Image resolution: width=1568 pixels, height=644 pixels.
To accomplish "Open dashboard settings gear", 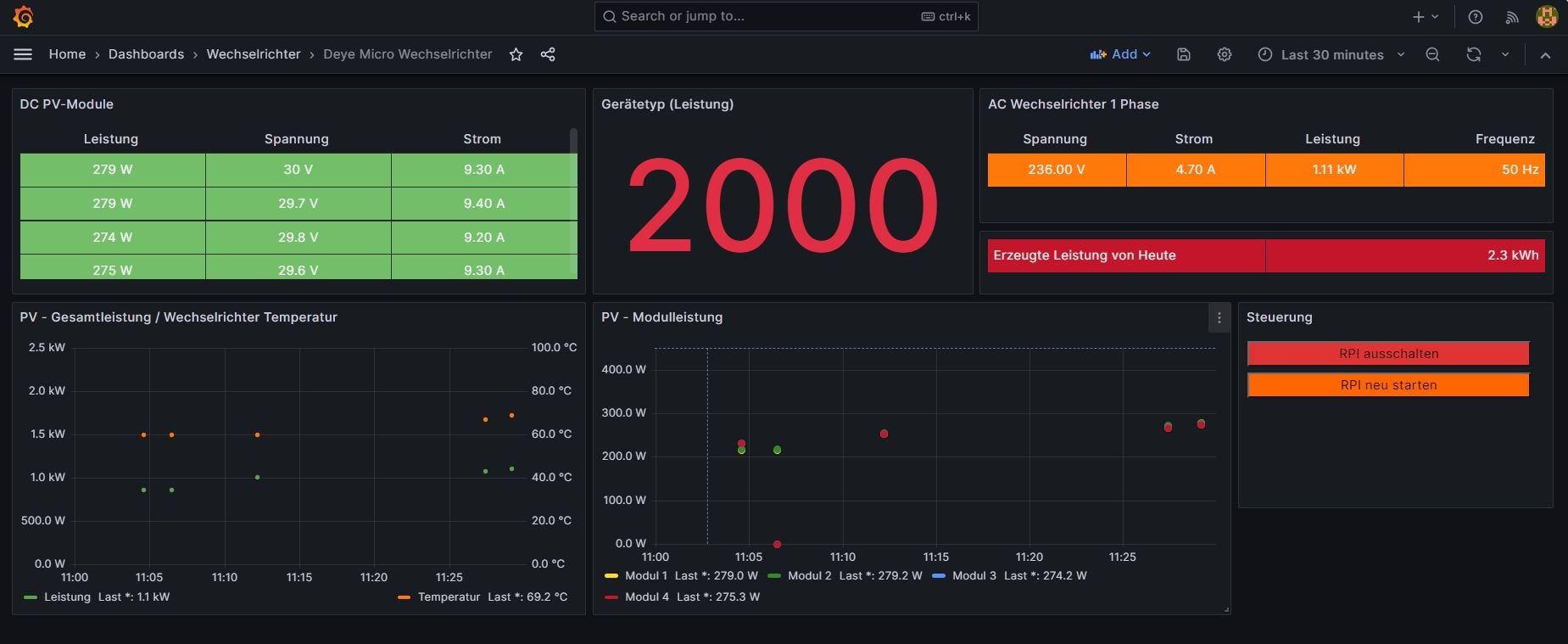I will point(1225,54).
